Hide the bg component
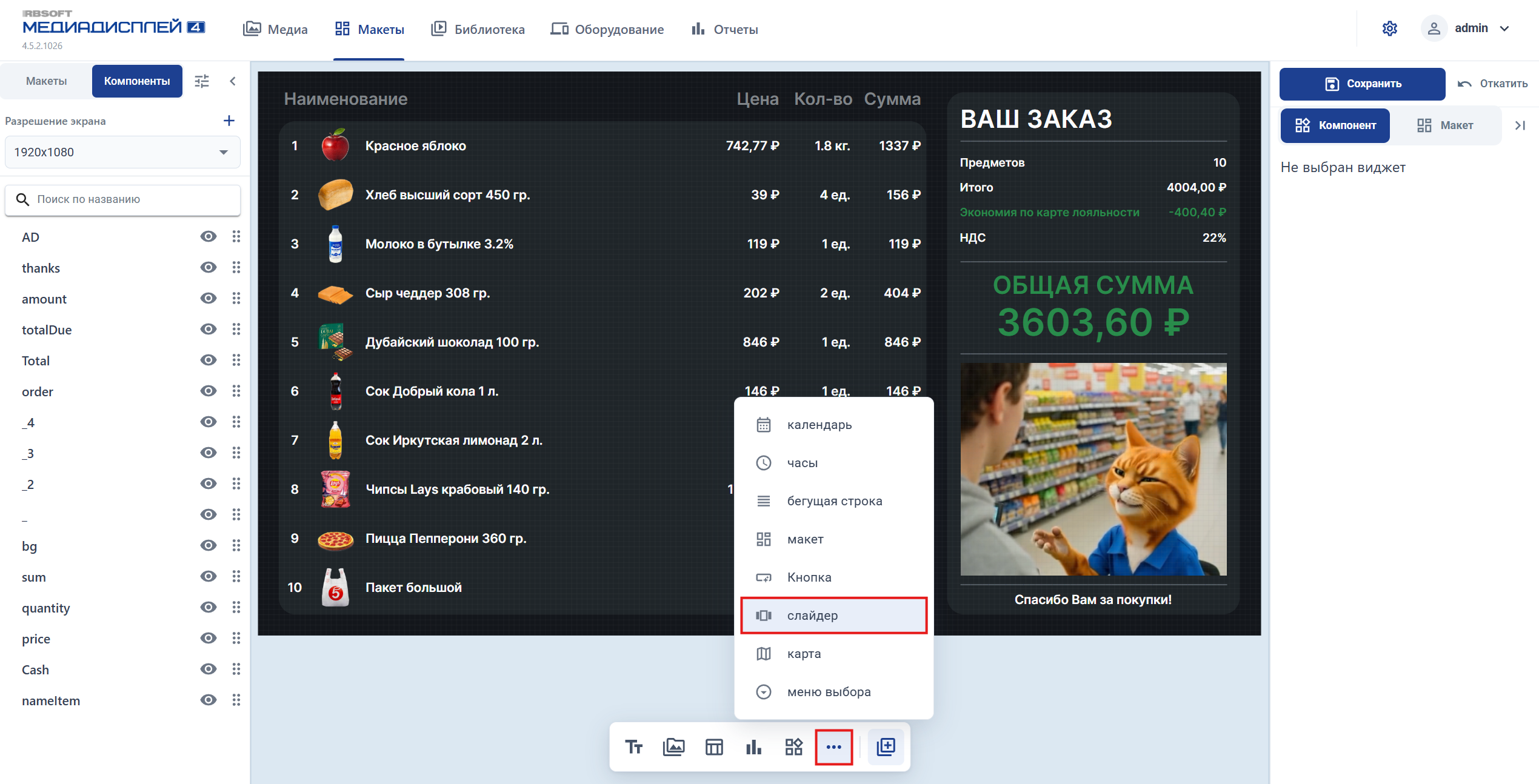This screenshot has width=1539, height=784. [x=209, y=546]
